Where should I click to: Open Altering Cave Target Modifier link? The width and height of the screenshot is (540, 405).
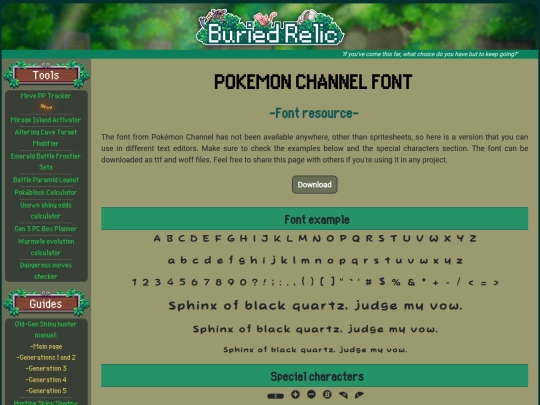coord(46,138)
